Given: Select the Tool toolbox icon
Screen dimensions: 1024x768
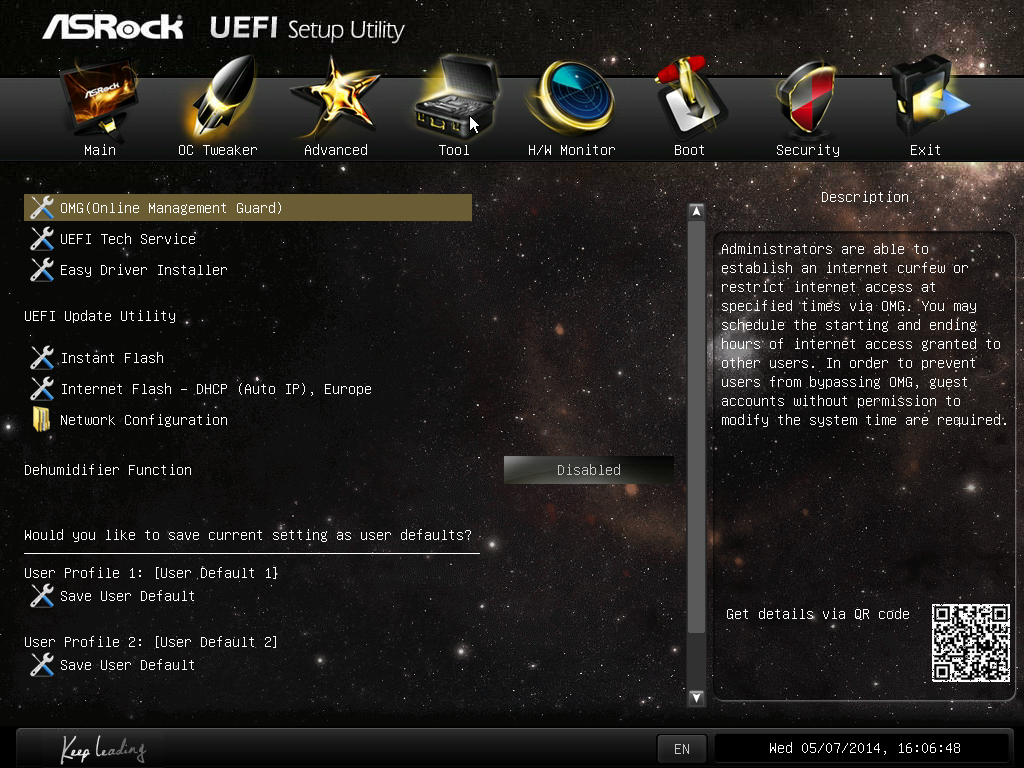Looking at the screenshot, I should point(456,98).
